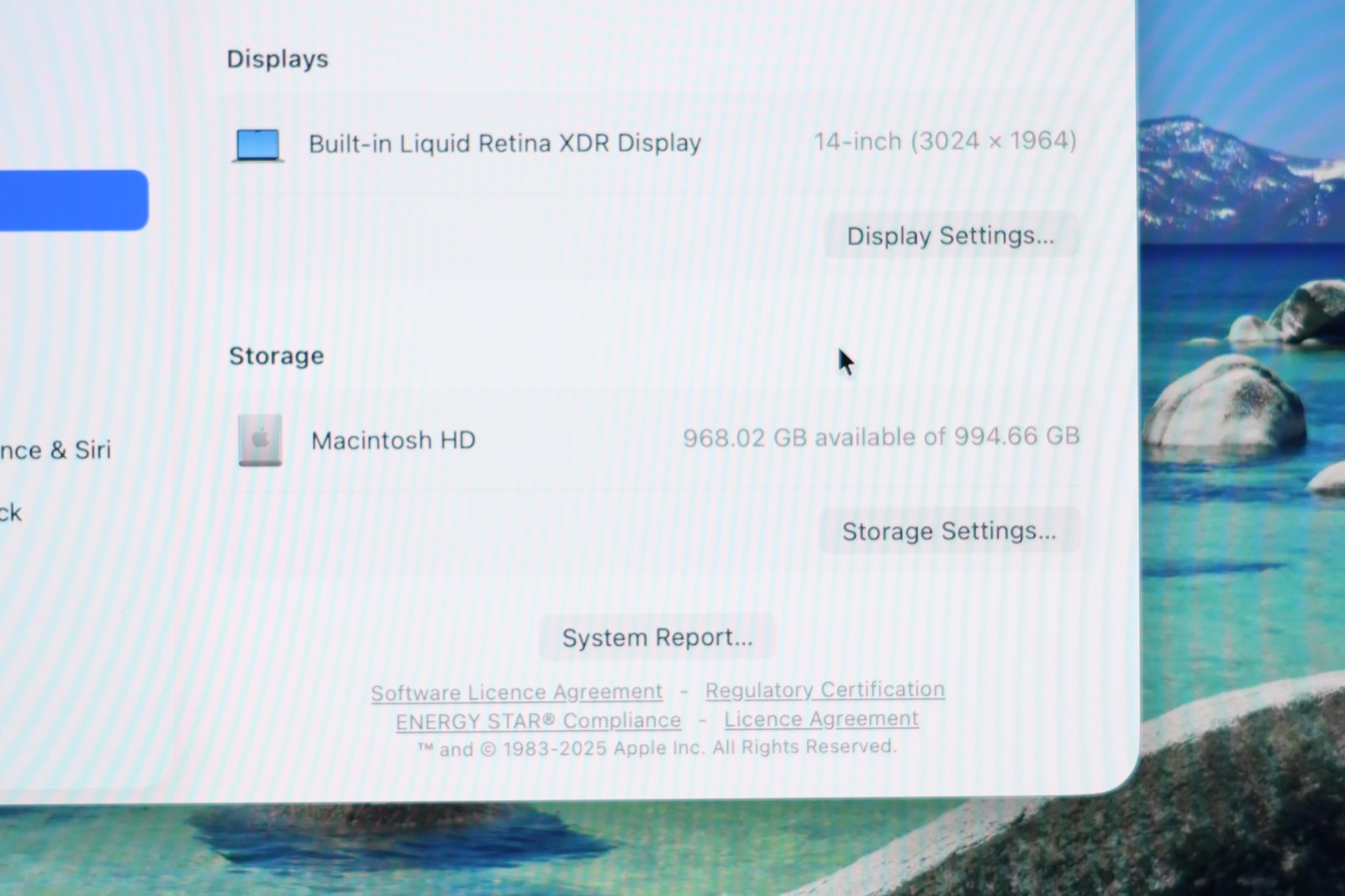Click the Macintosh HD drive icon
Image resolution: width=1345 pixels, height=896 pixels.
(260, 440)
